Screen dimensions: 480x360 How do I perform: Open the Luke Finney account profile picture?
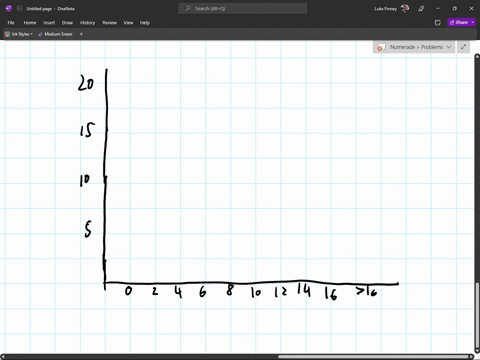(405, 9)
